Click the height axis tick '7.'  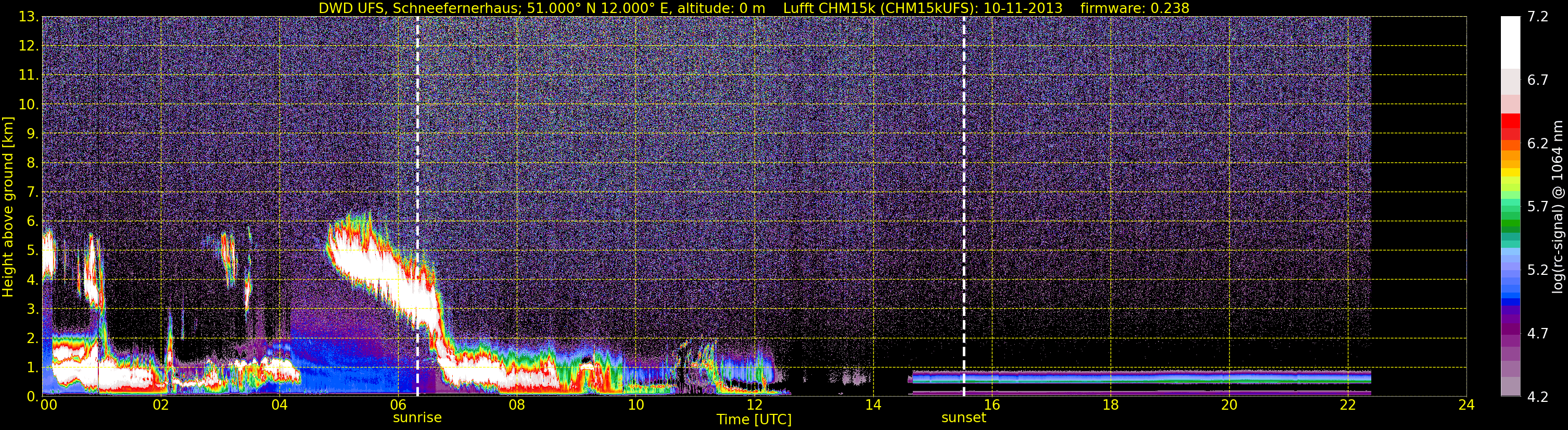(32, 193)
